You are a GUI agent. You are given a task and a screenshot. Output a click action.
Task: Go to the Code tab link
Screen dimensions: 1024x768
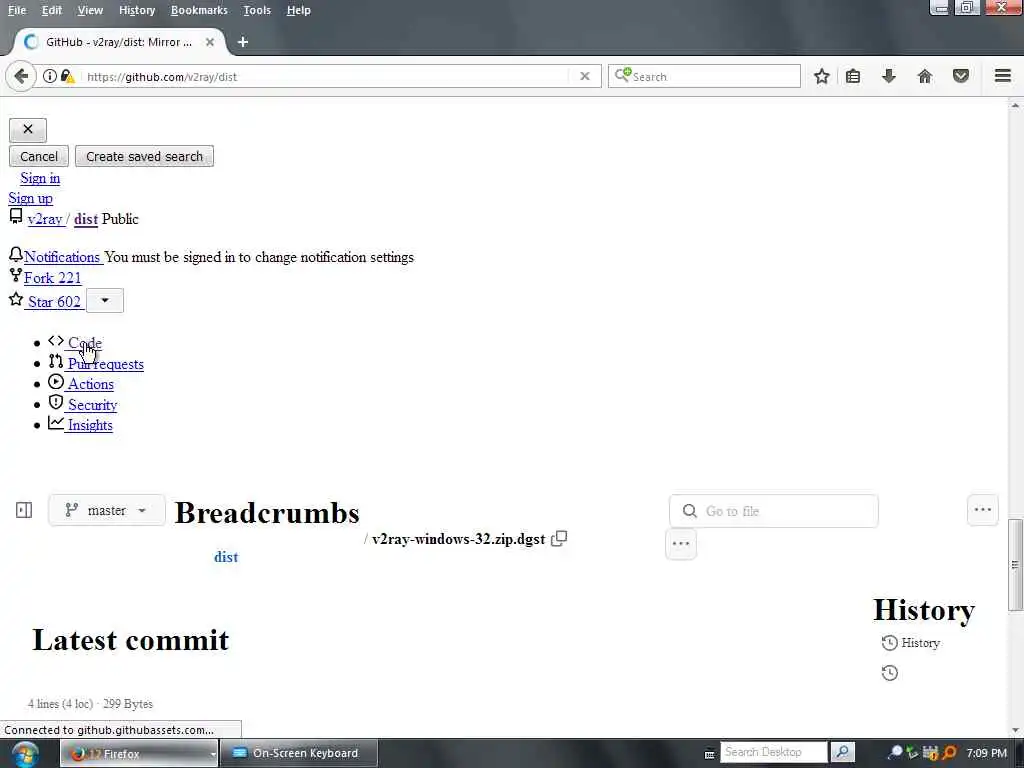[x=85, y=343]
